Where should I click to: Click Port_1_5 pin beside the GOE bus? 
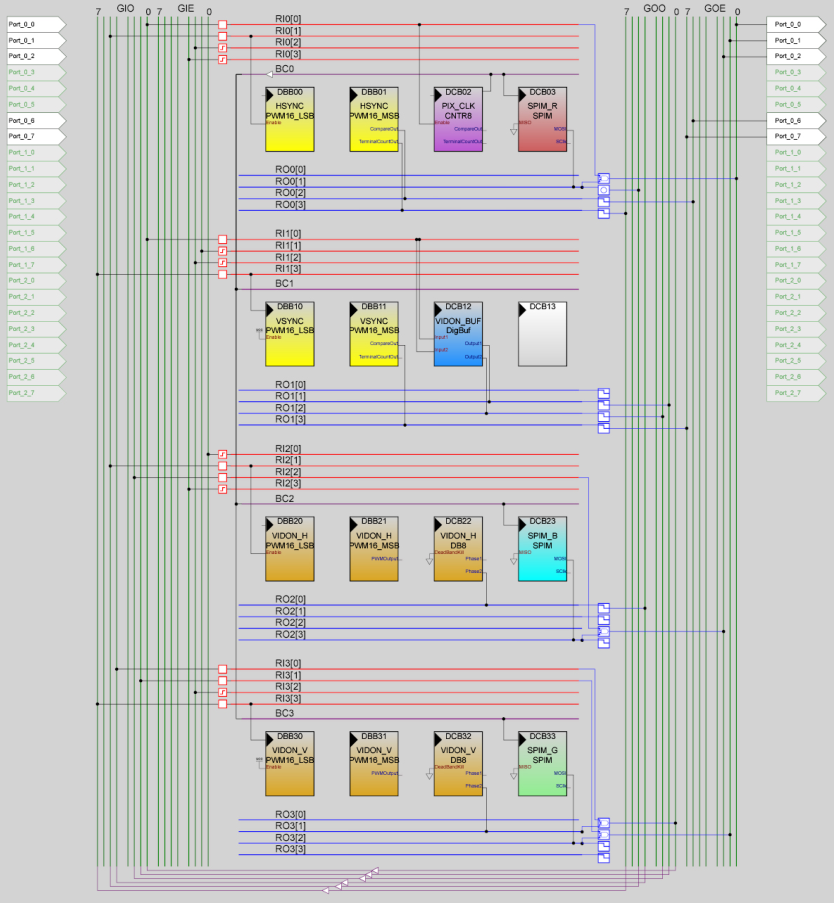pos(796,233)
